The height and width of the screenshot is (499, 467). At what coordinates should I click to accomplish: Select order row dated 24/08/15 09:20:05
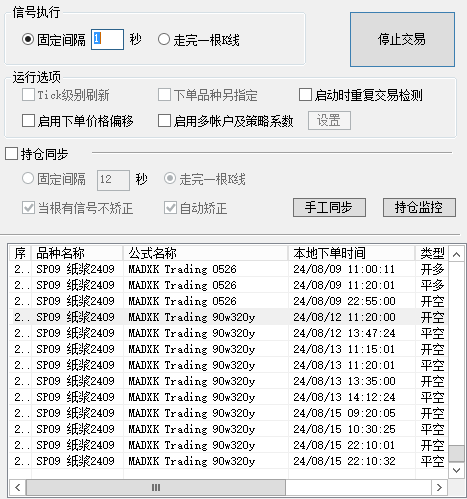tap(229, 413)
